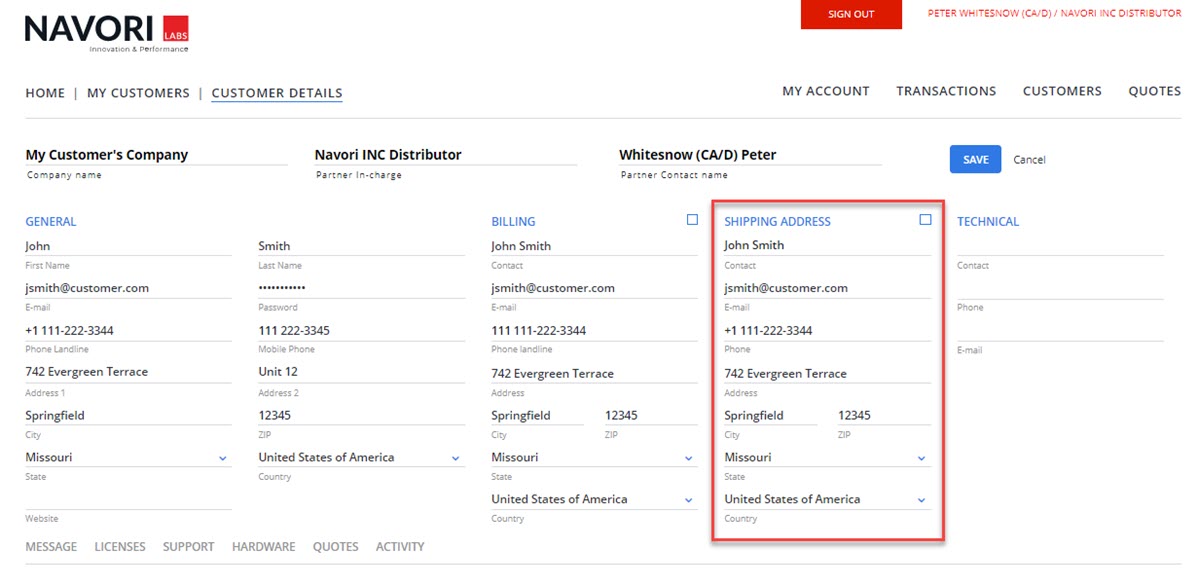The image size is (1199, 585).
Task: Open the Billing Country dropdown
Action: (688, 500)
